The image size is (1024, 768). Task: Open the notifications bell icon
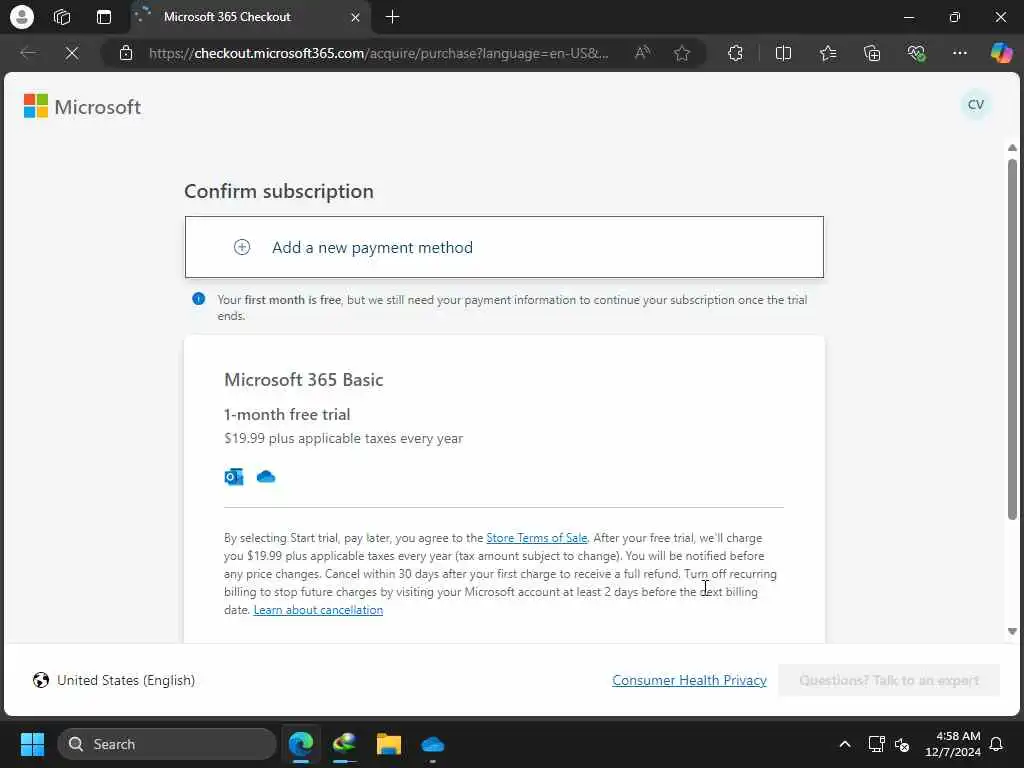pyautogui.click(x=997, y=744)
